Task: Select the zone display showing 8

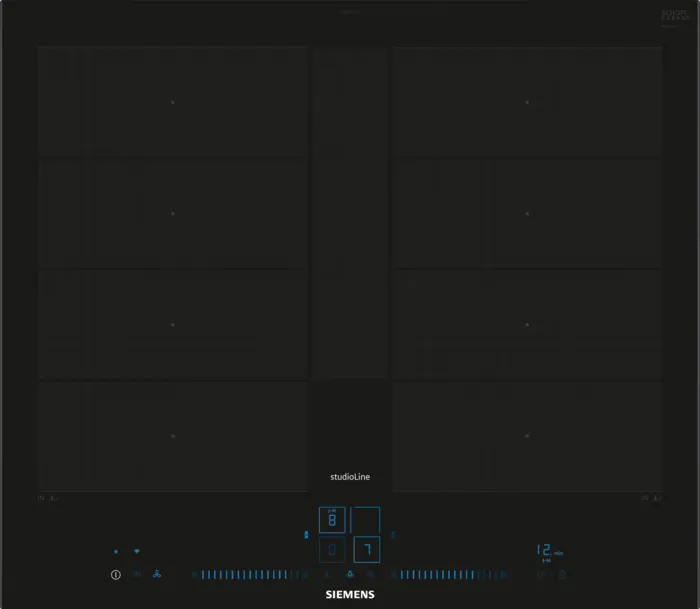Action: (332, 520)
